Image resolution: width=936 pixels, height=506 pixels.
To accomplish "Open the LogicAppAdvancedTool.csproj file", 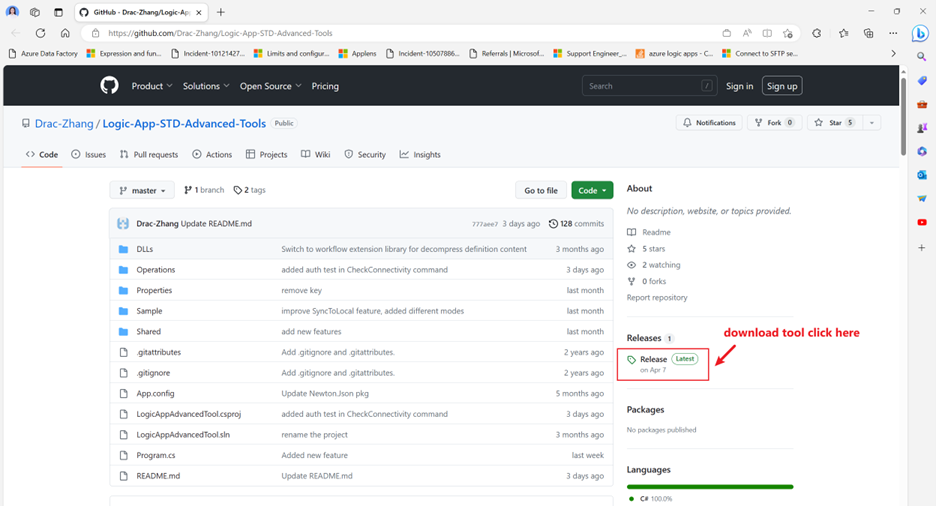I will pyautogui.click(x=188, y=414).
